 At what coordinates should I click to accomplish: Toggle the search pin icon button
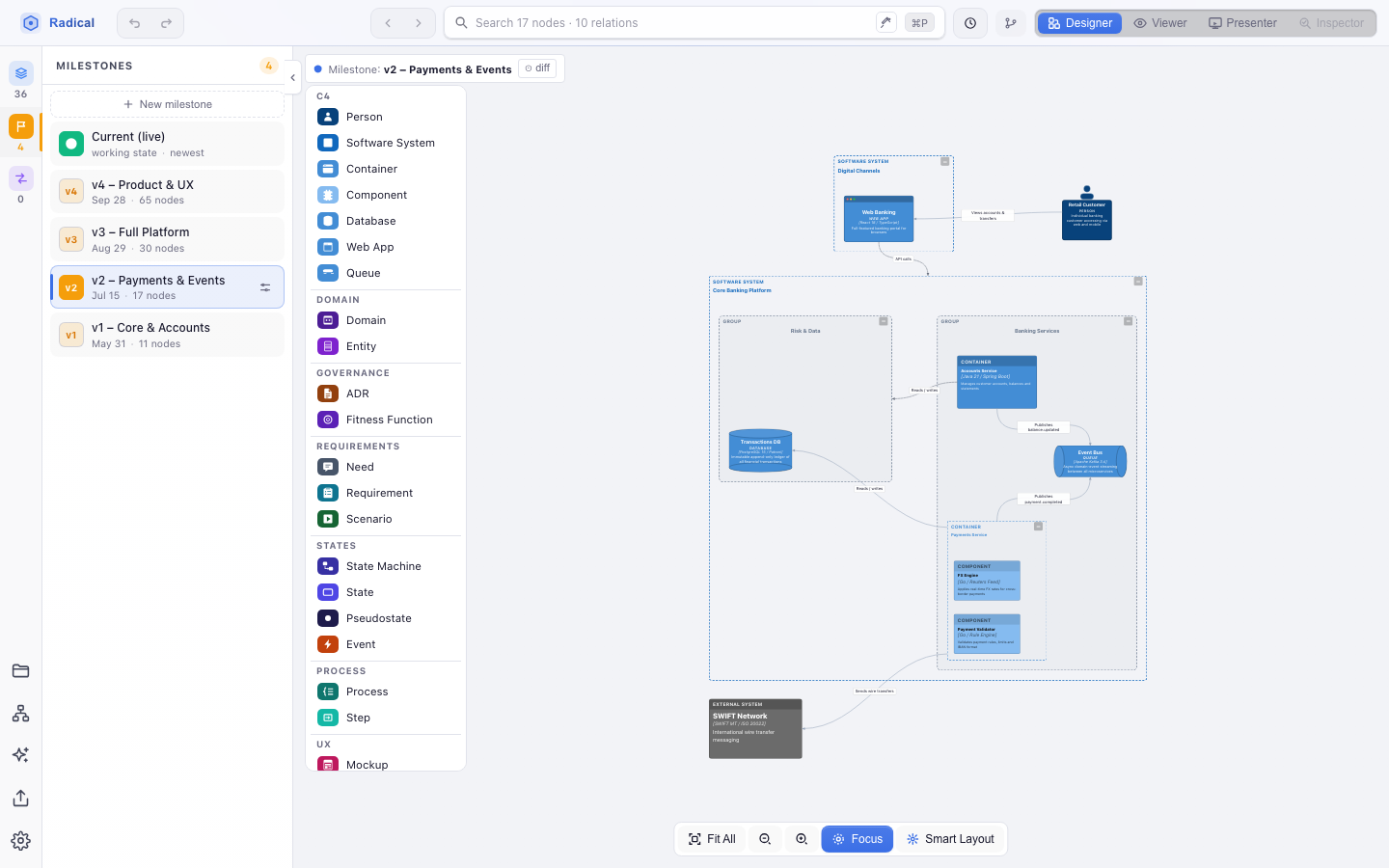[885, 23]
